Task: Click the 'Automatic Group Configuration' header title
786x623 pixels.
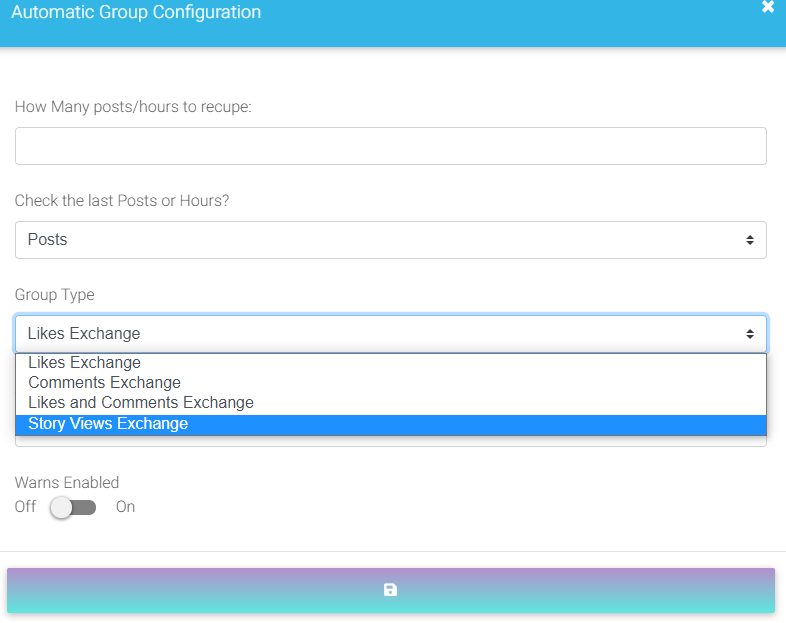Action: pyautogui.click(x=136, y=13)
